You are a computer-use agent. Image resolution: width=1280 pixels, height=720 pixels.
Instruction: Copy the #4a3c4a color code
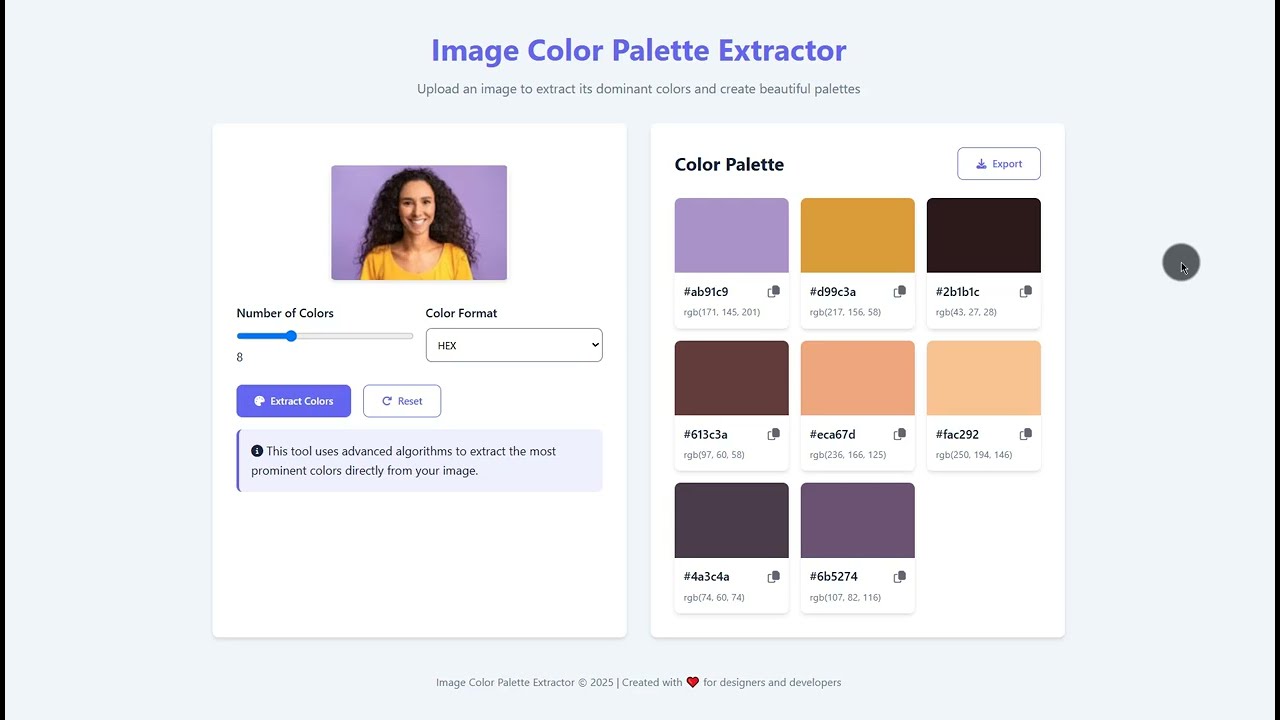coord(773,577)
